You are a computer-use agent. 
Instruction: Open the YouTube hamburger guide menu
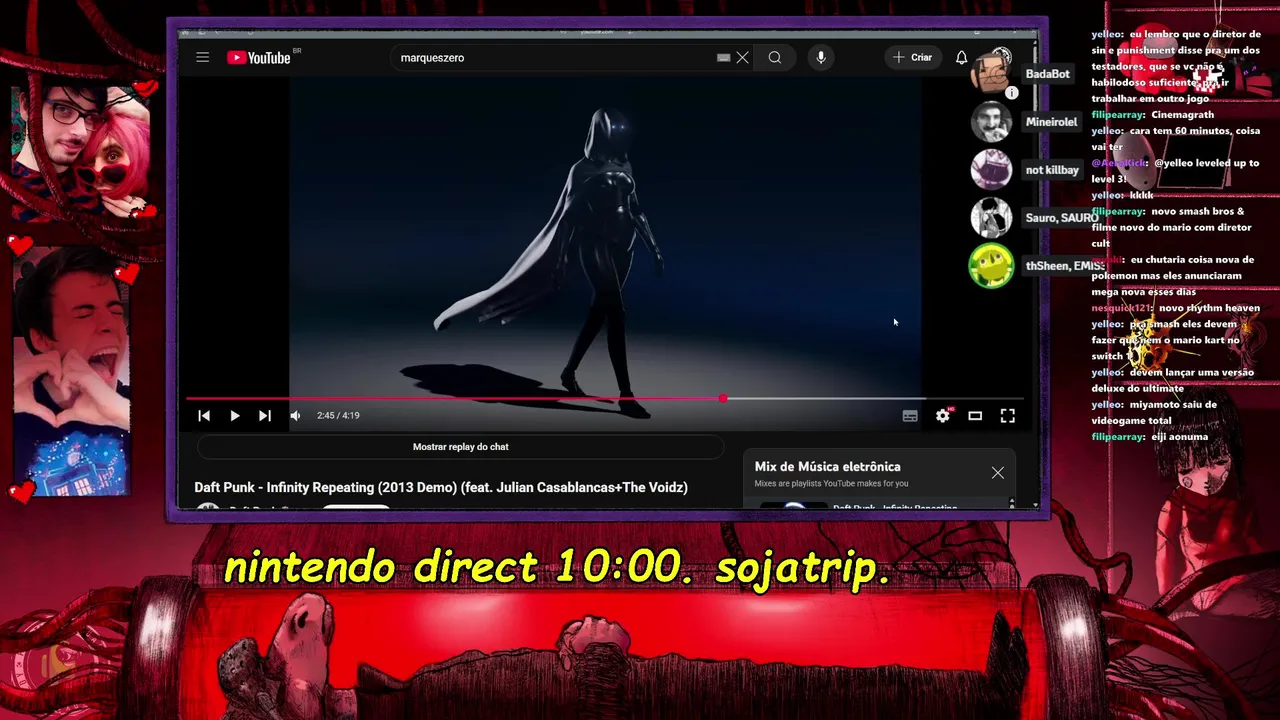[x=202, y=58]
